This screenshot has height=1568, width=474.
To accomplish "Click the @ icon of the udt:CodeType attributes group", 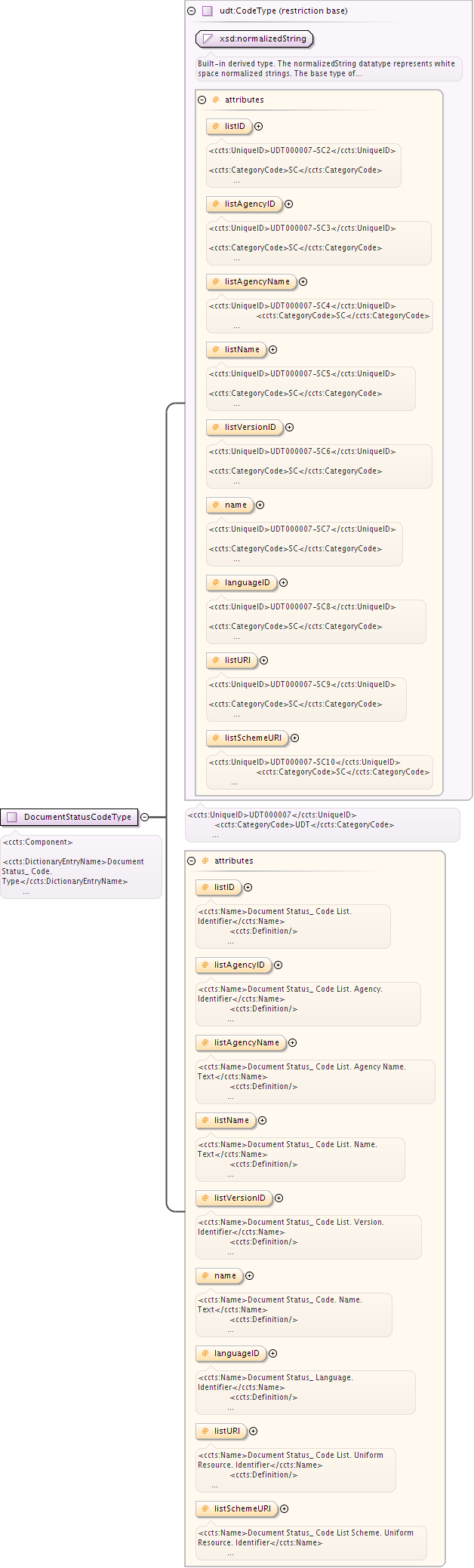I will tap(216, 100).
